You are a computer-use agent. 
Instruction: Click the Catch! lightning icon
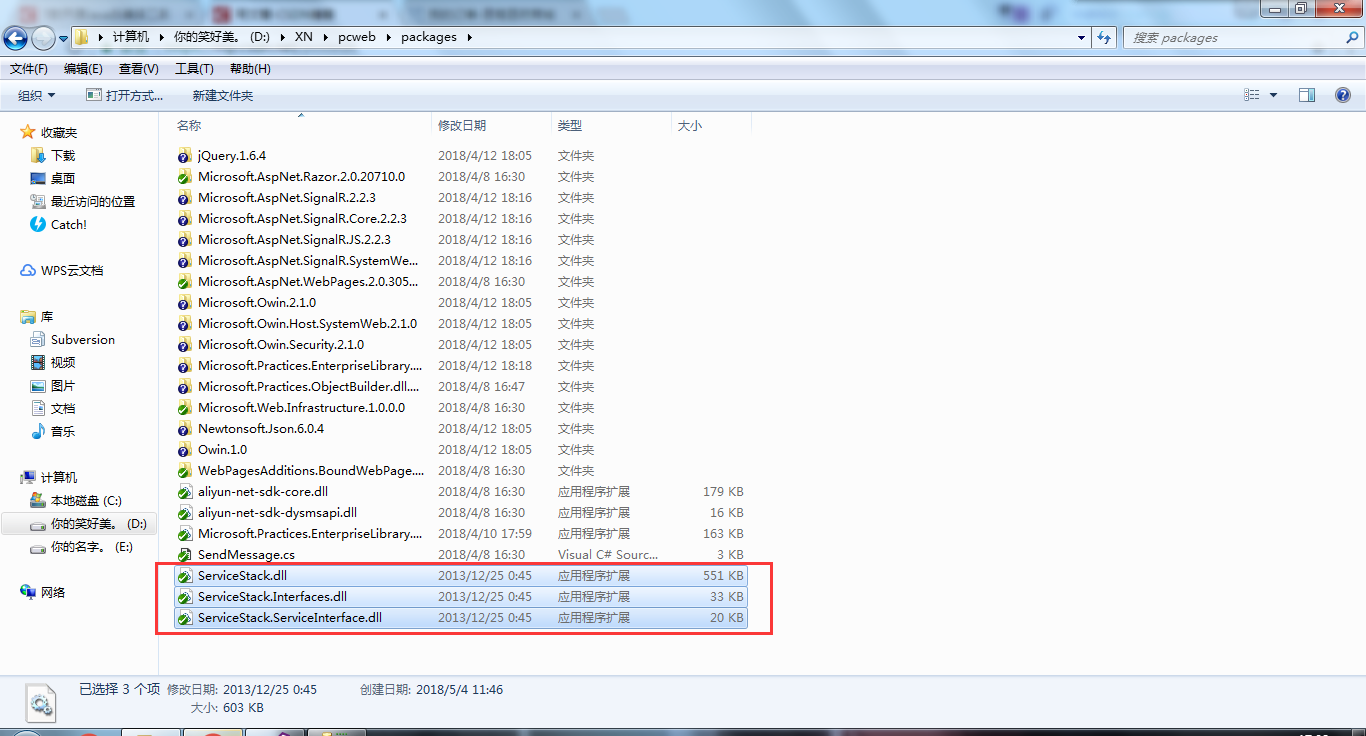coord(38,224)
